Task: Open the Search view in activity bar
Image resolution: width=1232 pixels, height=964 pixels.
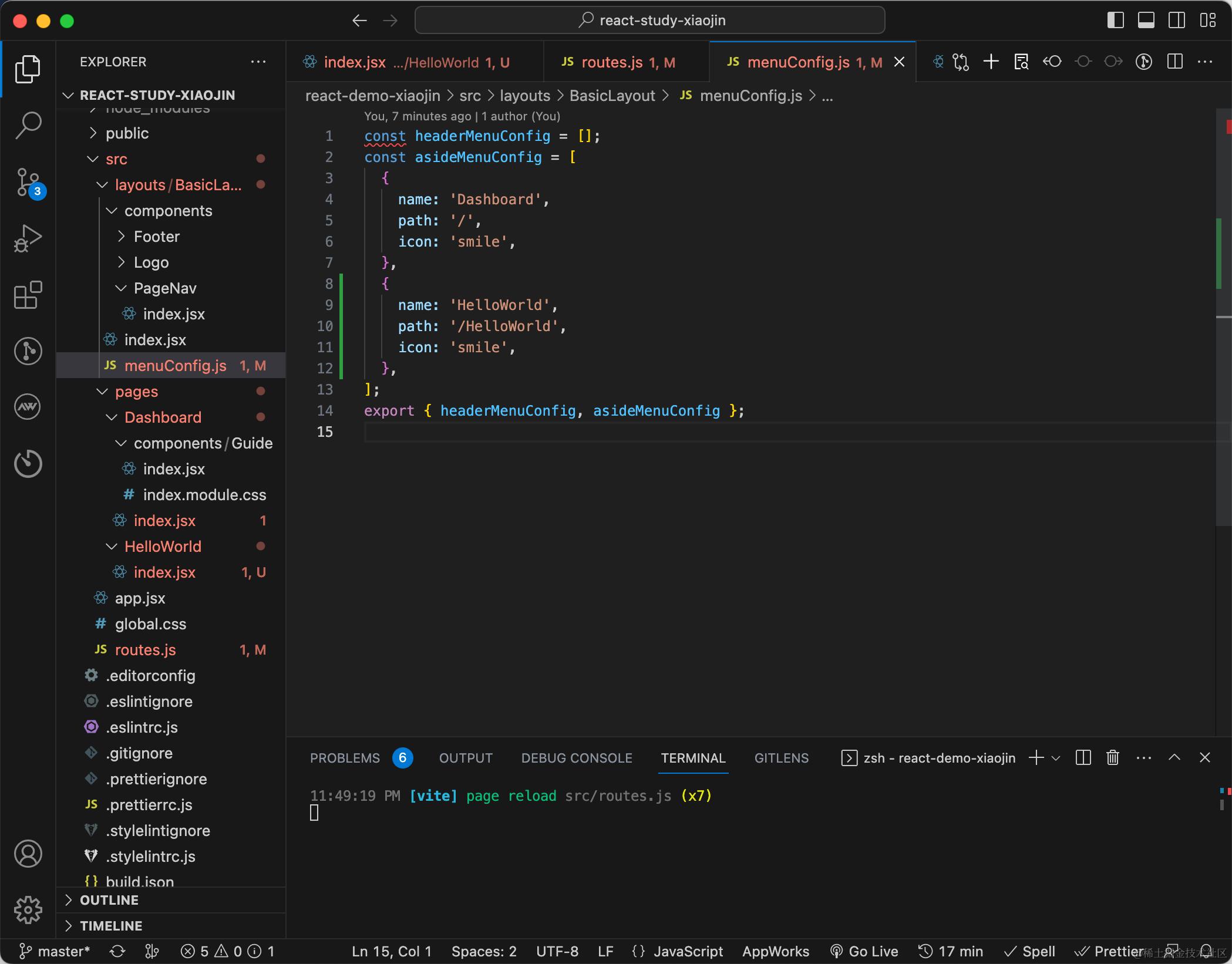Action: [x=28, y=125]
